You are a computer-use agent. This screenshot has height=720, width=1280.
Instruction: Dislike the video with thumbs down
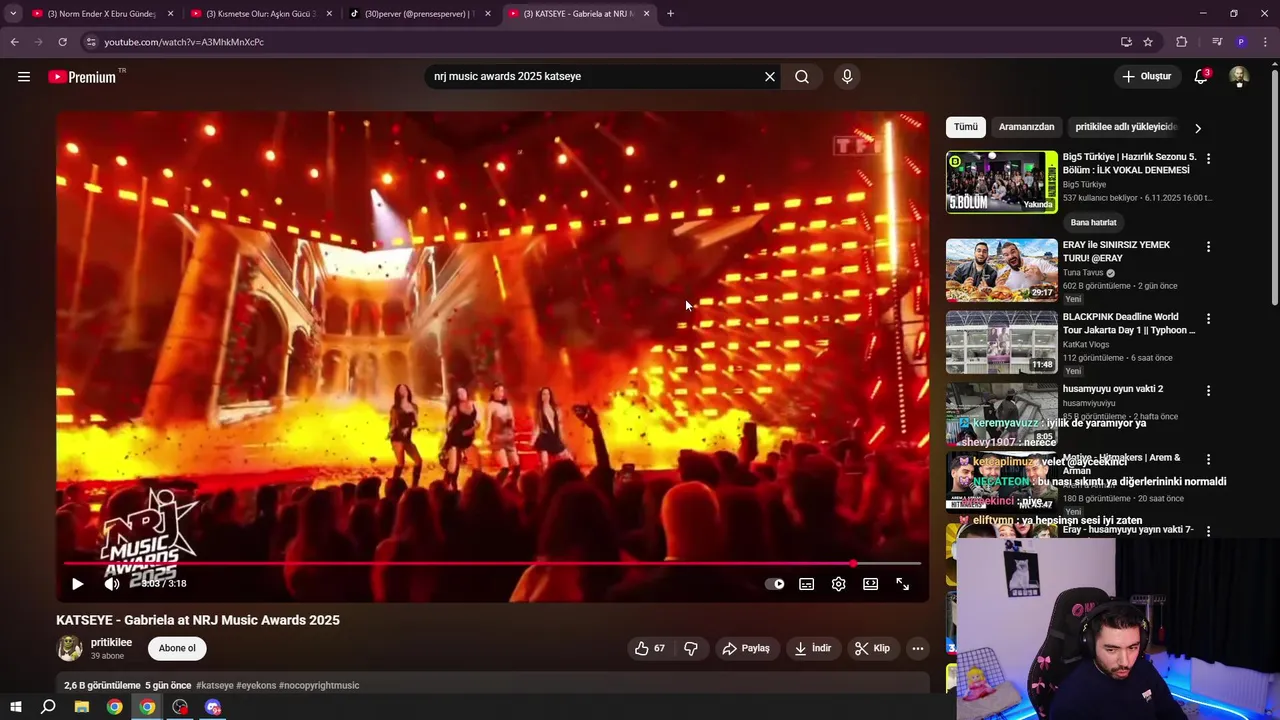(691, 648)
